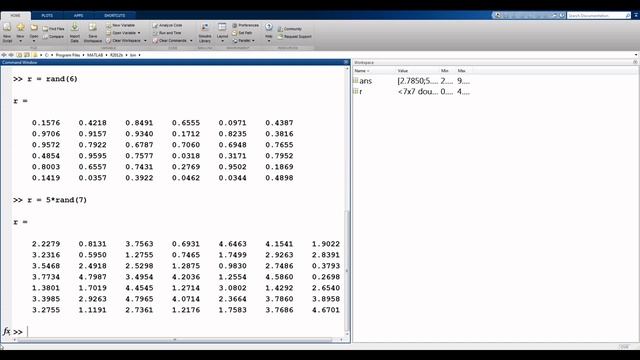Click bin folder in the address path
This screenshot has width=640, height=360.
tap(133, 55)
